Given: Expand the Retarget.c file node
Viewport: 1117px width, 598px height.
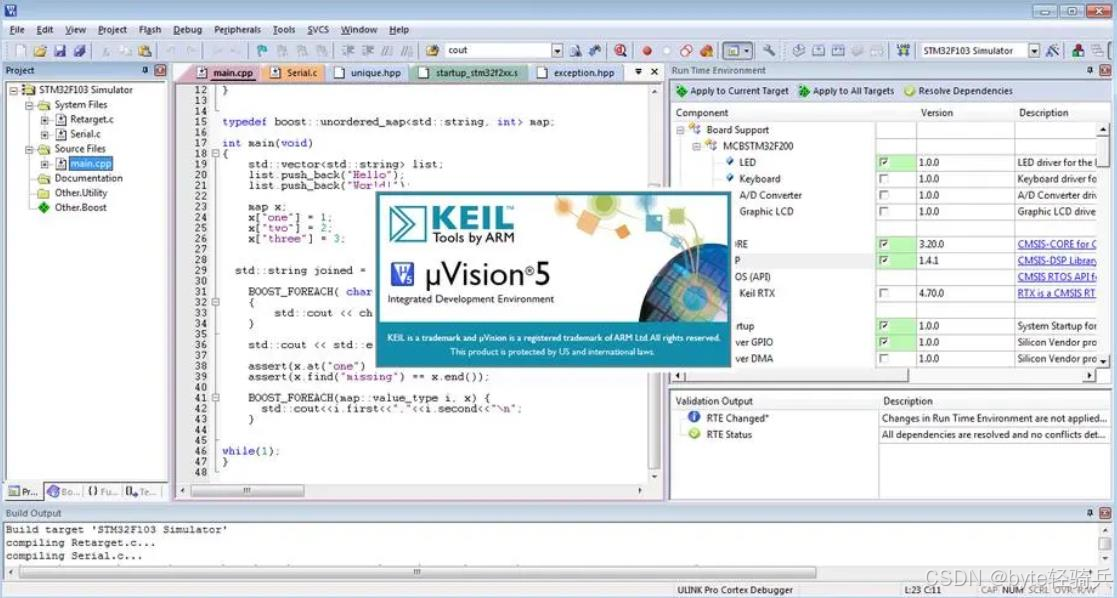Looking at the screenshot, I should 45,120.
